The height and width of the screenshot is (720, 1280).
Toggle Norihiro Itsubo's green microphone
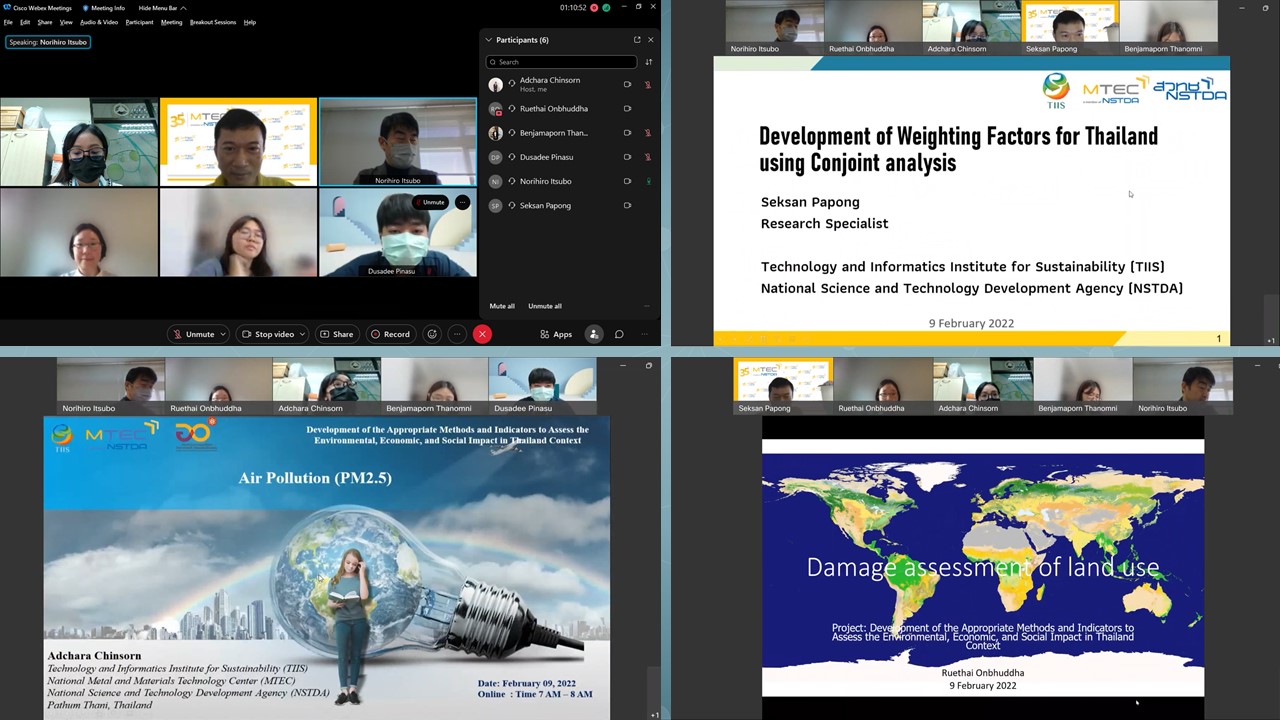pos(648,181)
